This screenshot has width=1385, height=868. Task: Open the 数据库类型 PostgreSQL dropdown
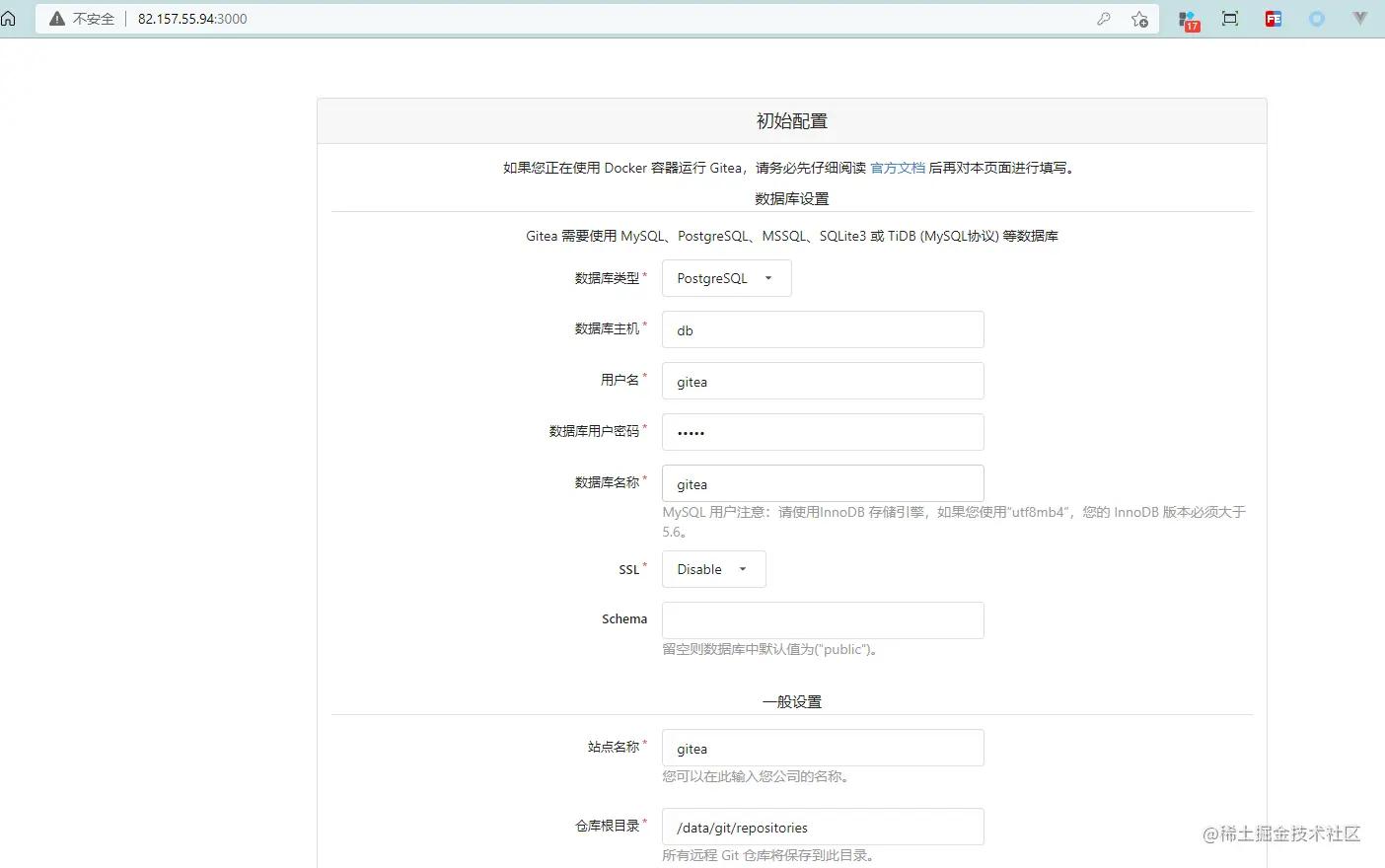click(726, 278)
